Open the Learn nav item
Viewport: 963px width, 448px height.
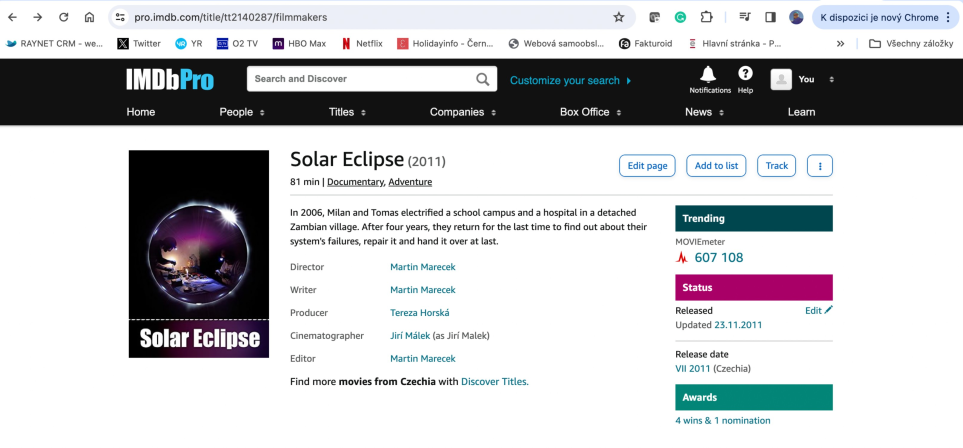tap(801, 112)
